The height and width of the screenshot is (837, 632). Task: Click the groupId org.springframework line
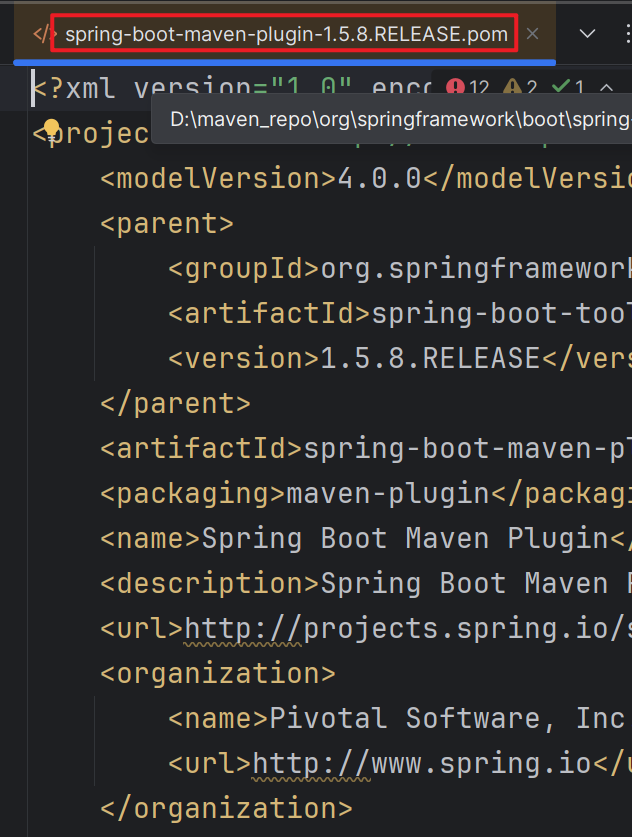(x=400, y=269)
